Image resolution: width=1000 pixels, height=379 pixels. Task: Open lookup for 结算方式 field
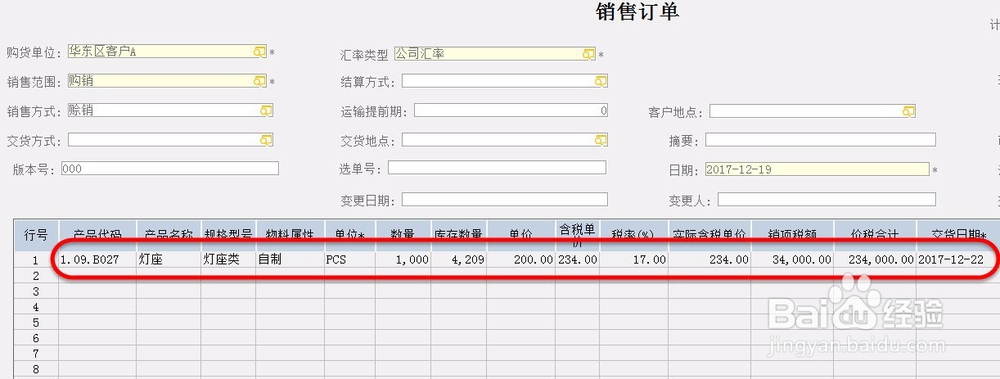coord(601,81)
